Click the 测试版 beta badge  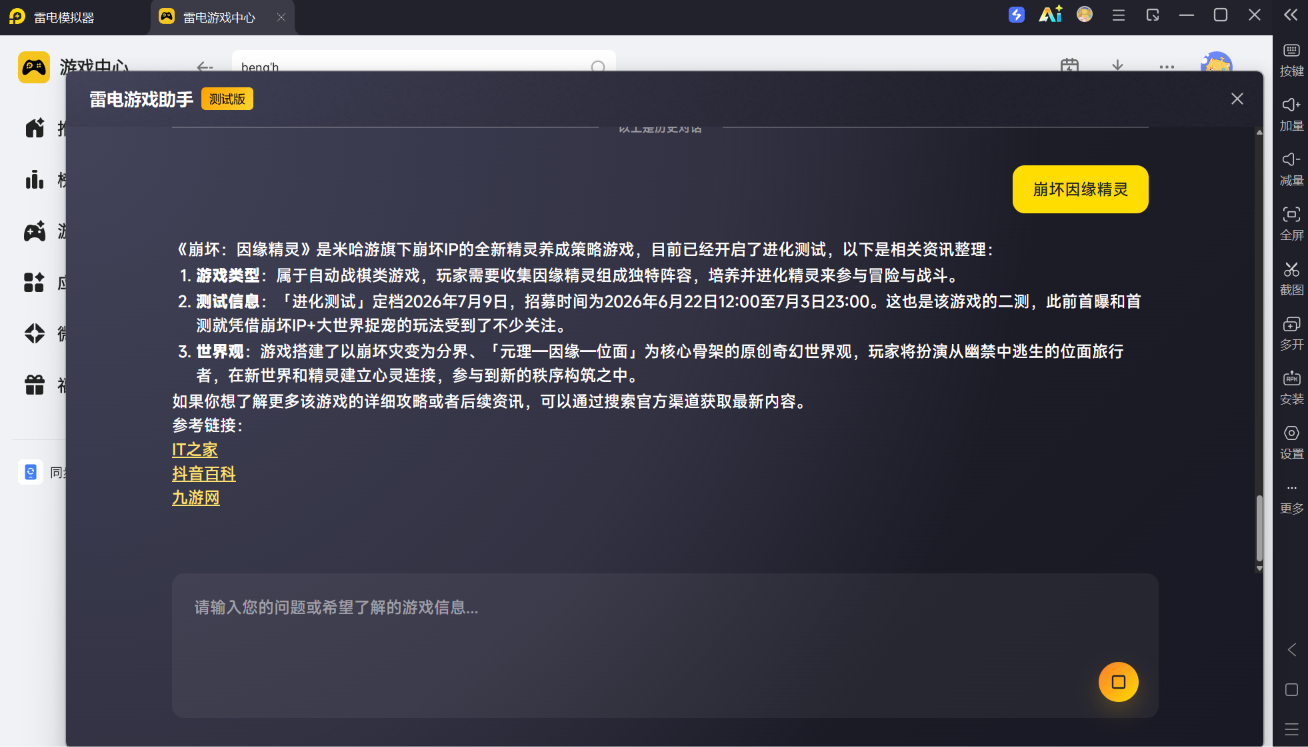(x=227, y=99)
